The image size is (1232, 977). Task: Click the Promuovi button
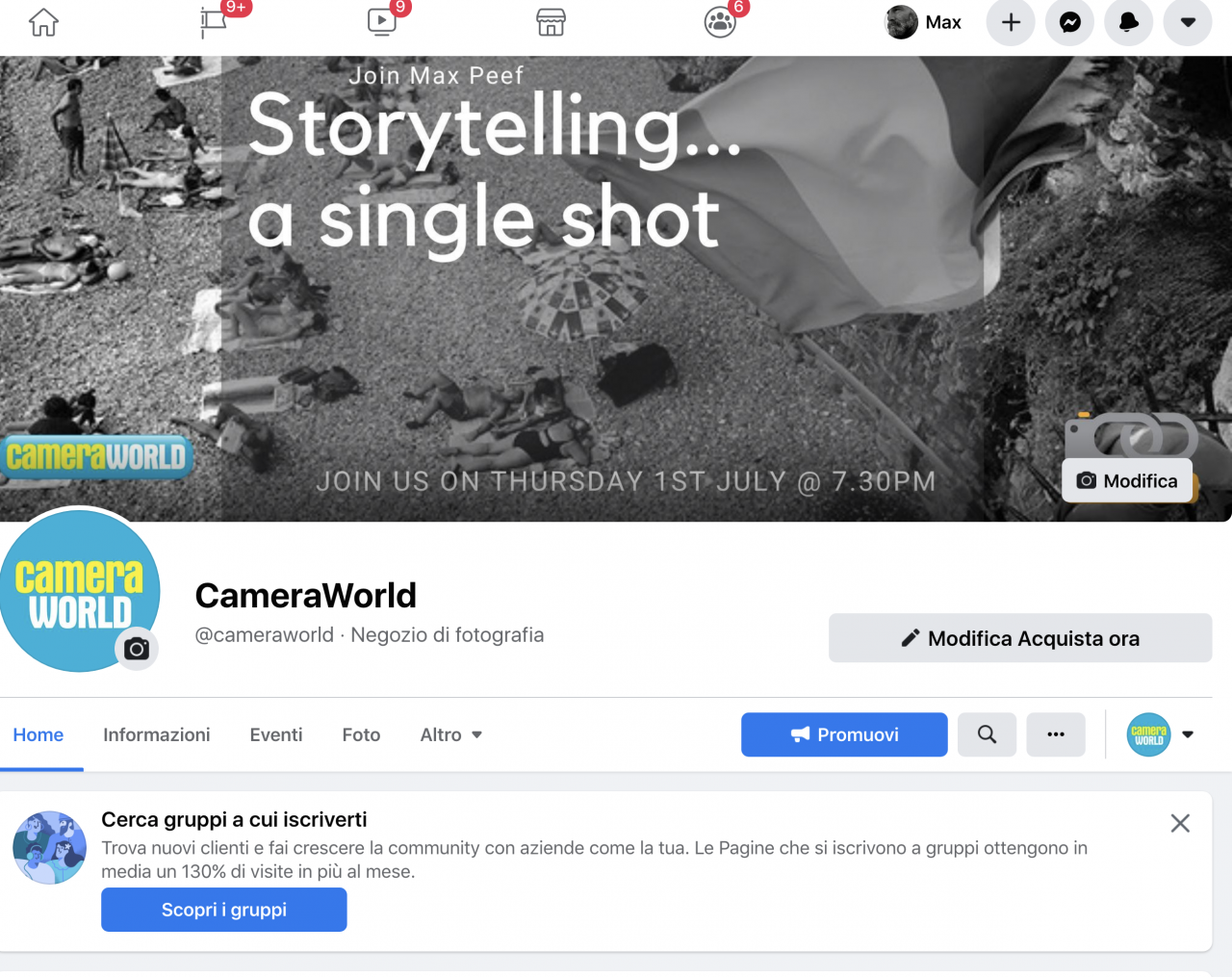[844, 734]
